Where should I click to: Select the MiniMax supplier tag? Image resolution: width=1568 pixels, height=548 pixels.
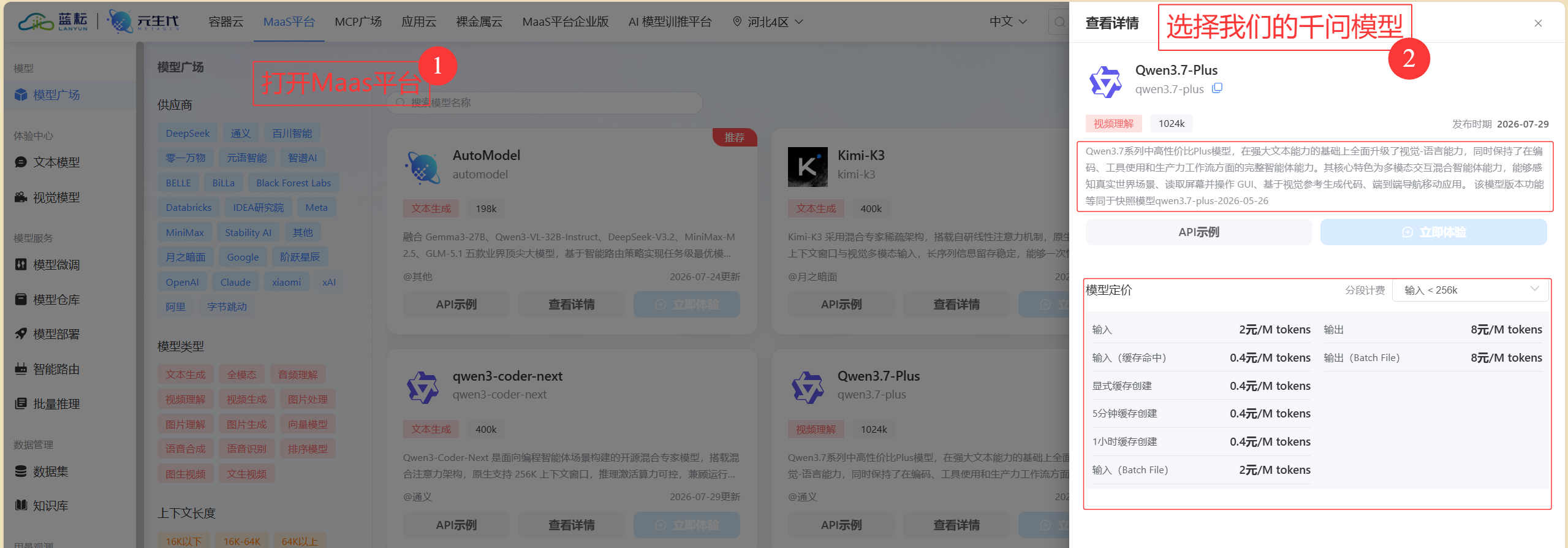click(185, 232)
